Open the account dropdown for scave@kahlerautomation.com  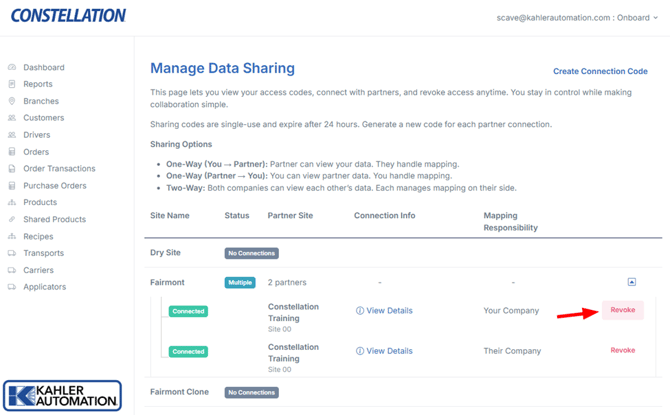tap(577, 17)
